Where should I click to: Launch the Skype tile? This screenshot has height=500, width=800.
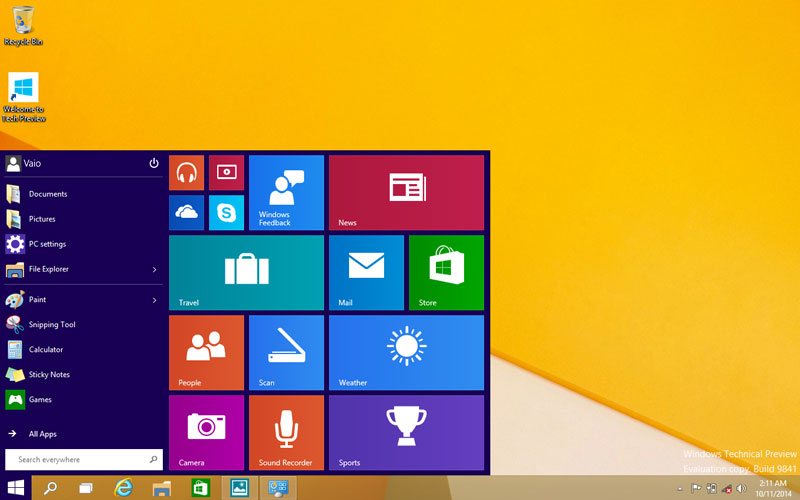click(x=227, y=212)
